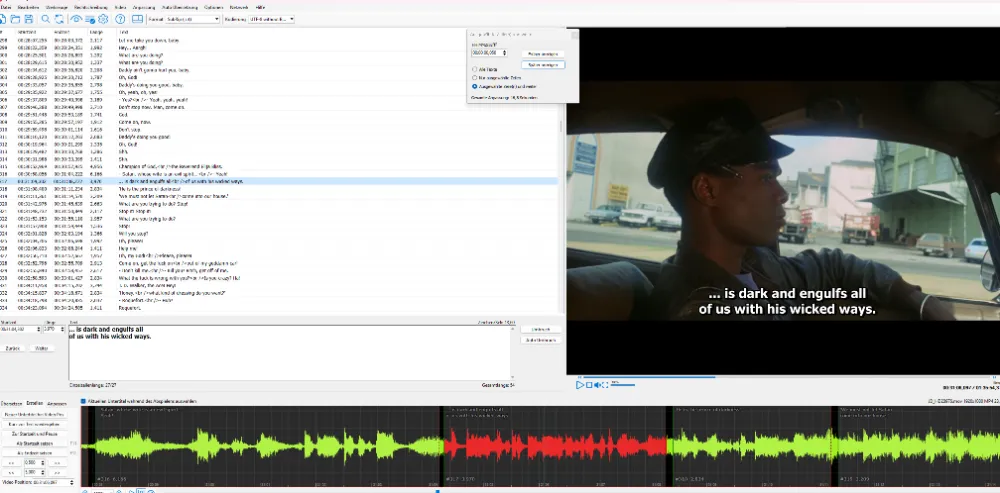
Task: Click the Startzeit field spinner
Action: point(40,329)
